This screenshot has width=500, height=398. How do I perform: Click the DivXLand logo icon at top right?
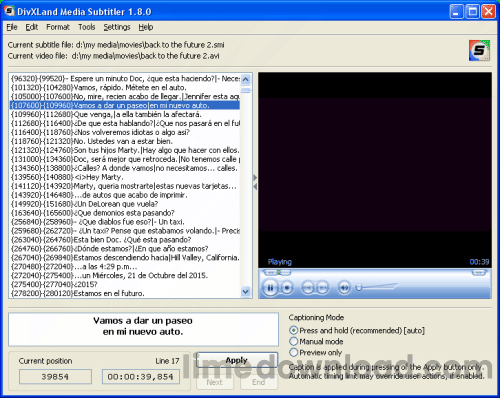point(479,50)
